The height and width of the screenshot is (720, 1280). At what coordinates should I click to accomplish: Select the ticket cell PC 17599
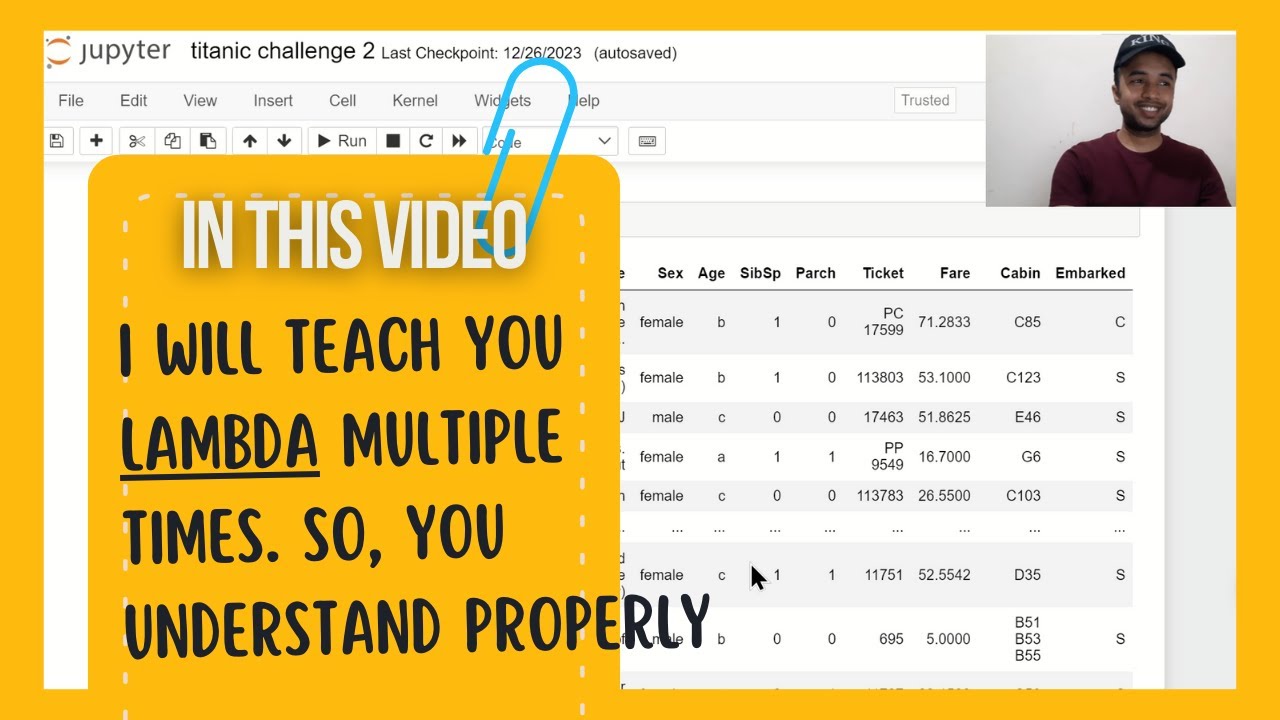(x=883, y=322)
